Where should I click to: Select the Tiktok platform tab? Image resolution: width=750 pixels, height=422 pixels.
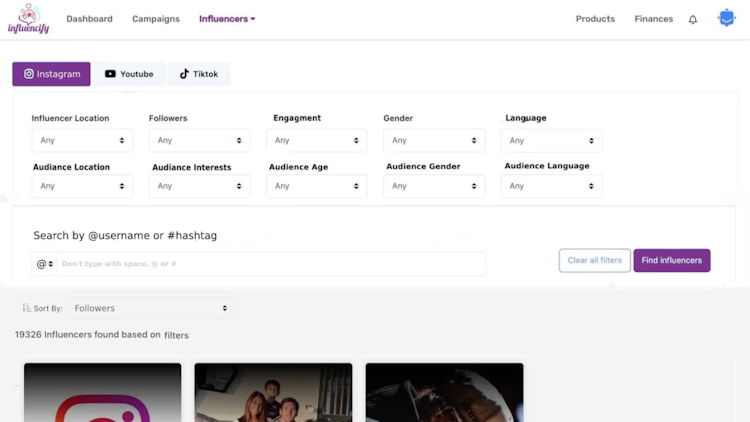(x=199, y=74)
